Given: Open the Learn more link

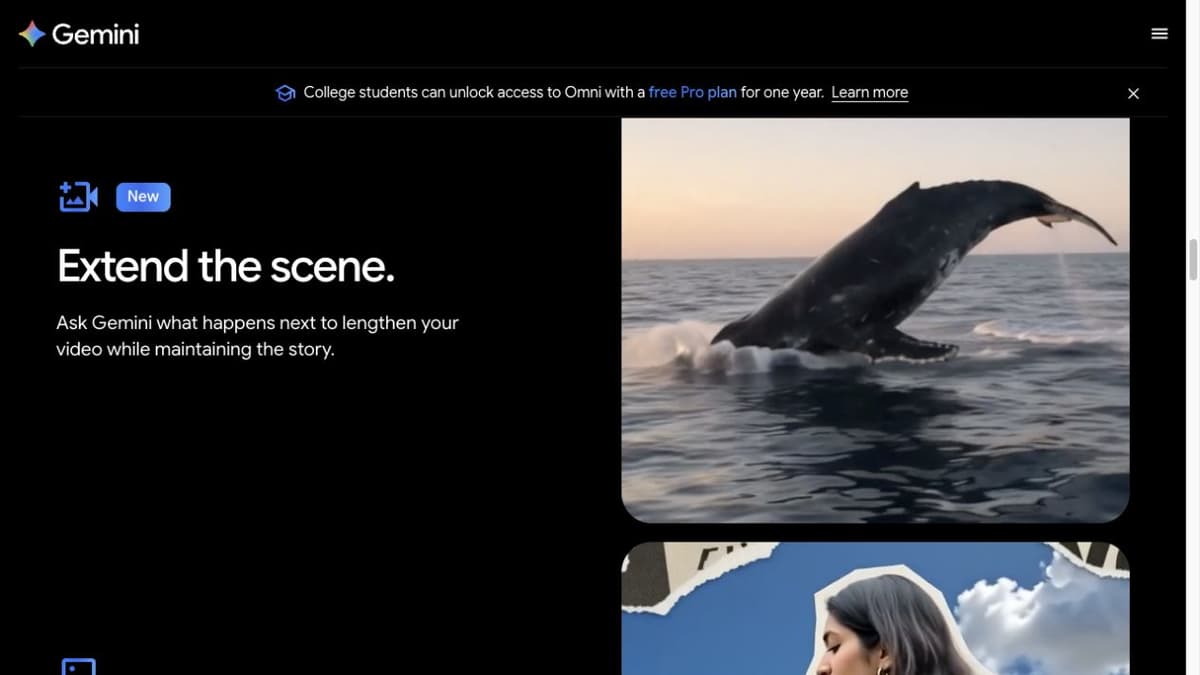Looking at the screenshot, I should pos(869,92).
